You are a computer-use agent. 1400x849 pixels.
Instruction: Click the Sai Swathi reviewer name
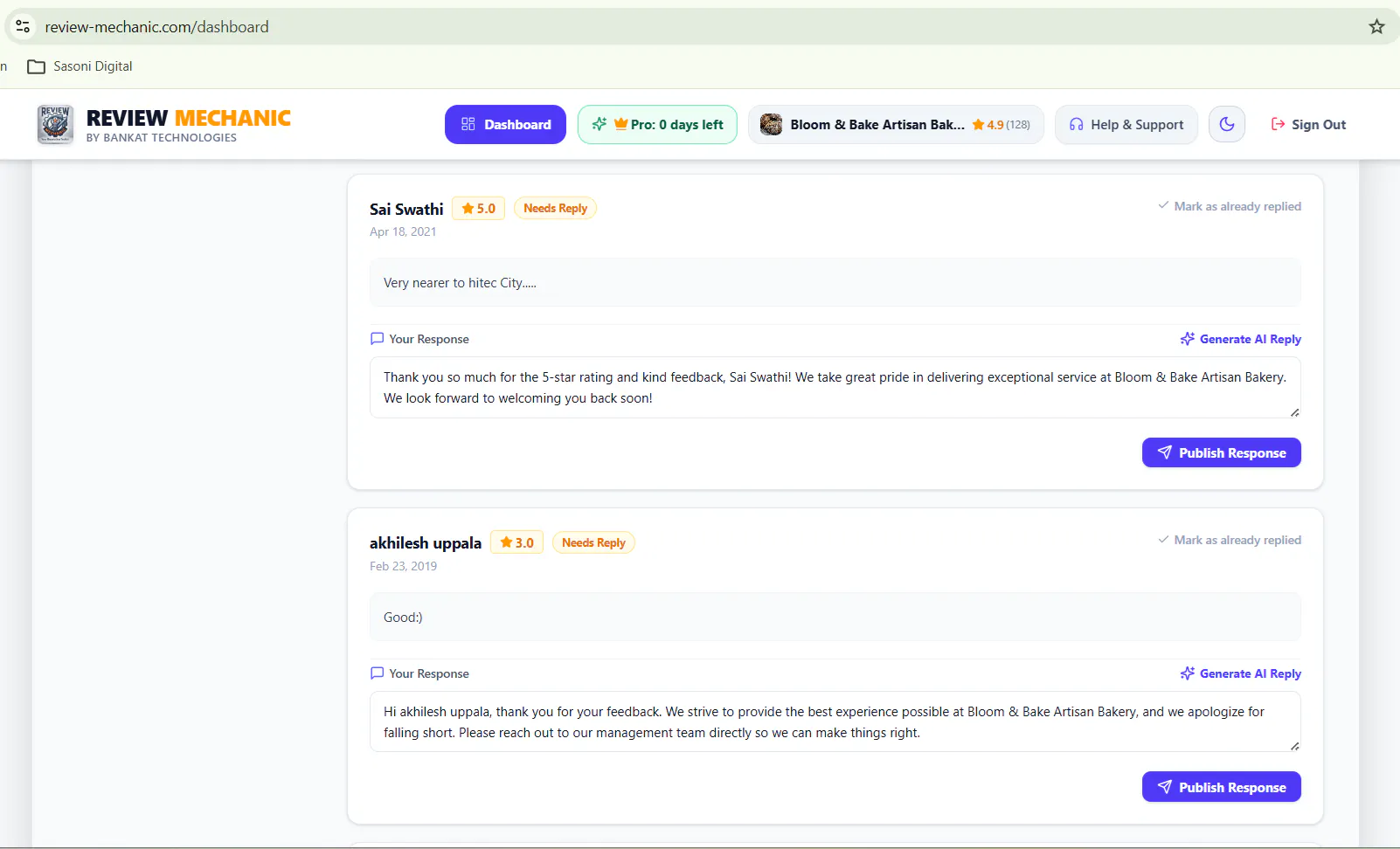point(406,209)
